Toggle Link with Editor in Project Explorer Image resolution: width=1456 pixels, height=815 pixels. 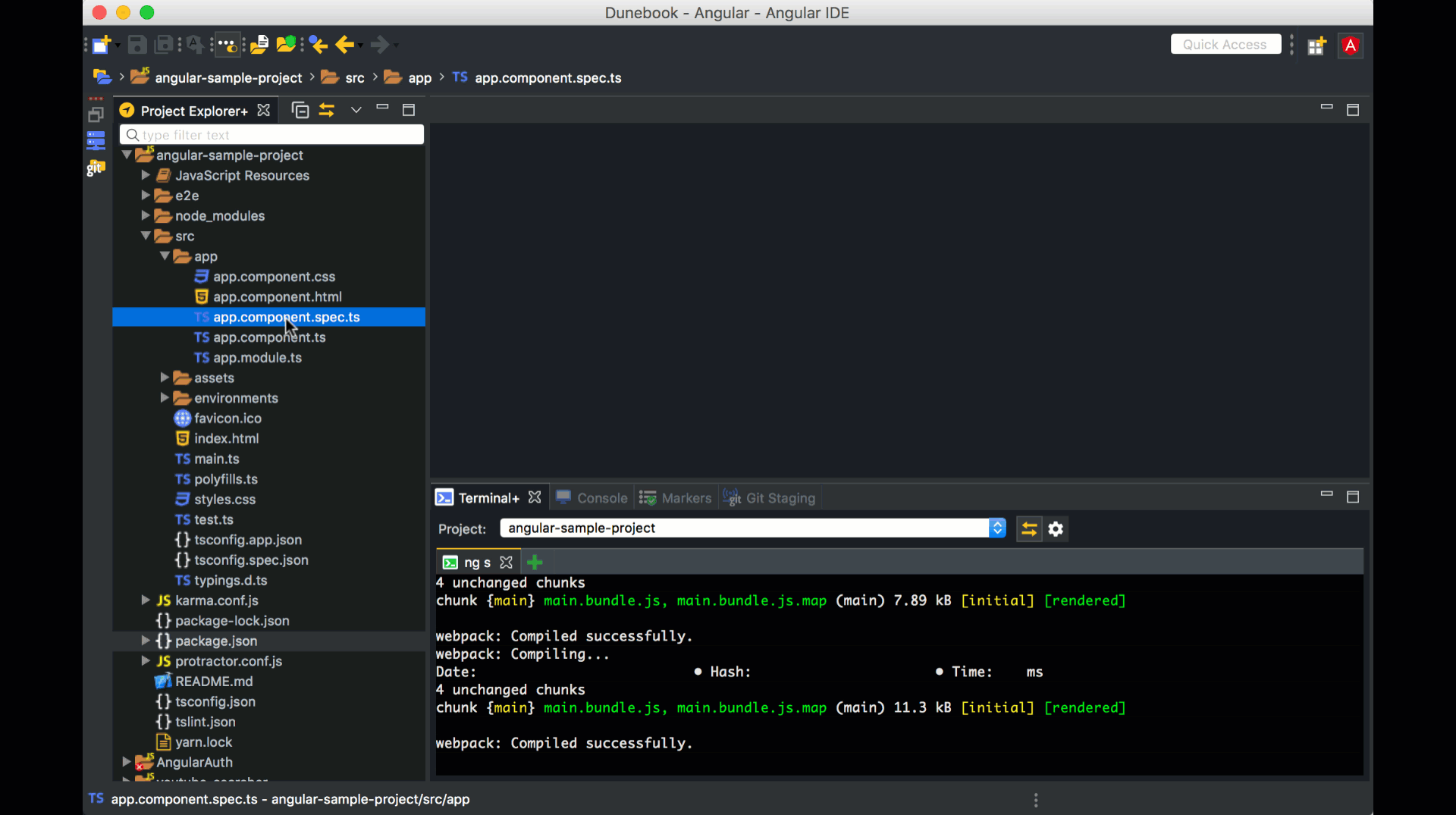pyautogui.click(x=327, y=111)
